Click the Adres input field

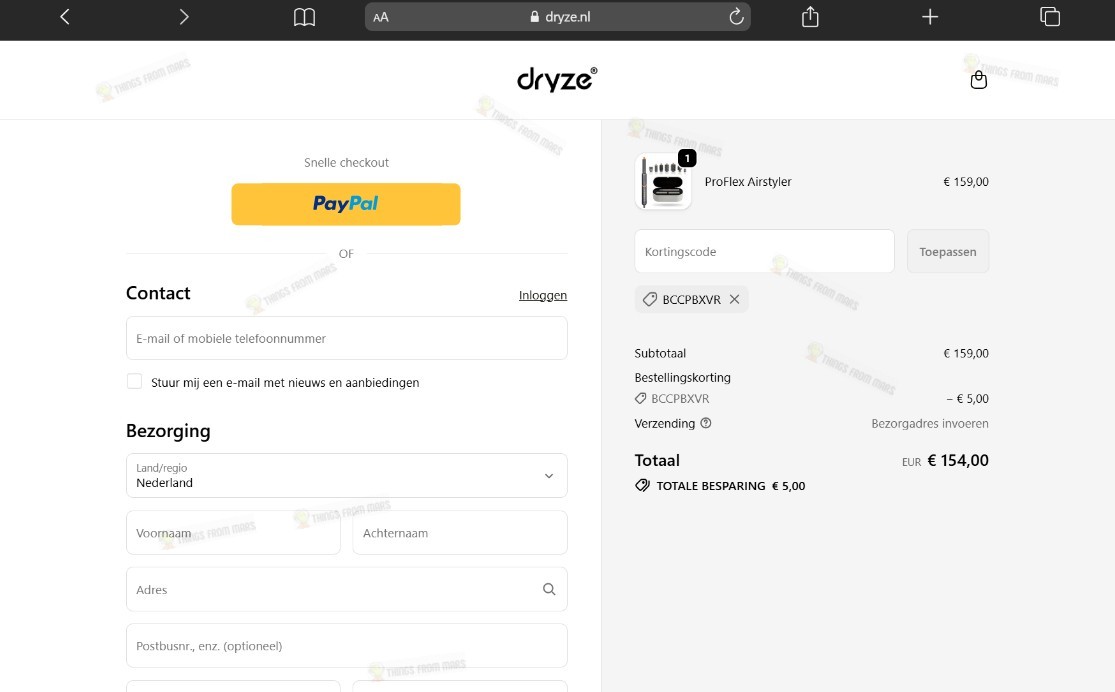[x=346, y=589]
